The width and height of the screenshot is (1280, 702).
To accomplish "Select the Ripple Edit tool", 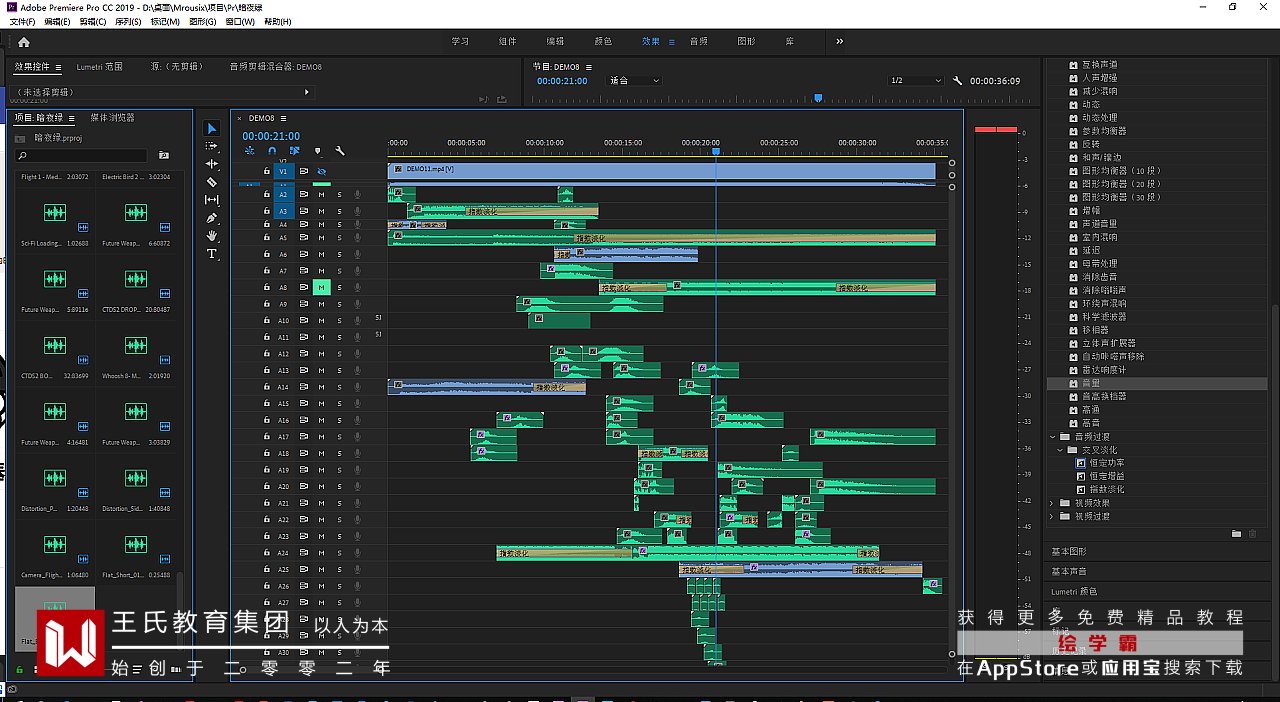I will (x=212, y=164).
